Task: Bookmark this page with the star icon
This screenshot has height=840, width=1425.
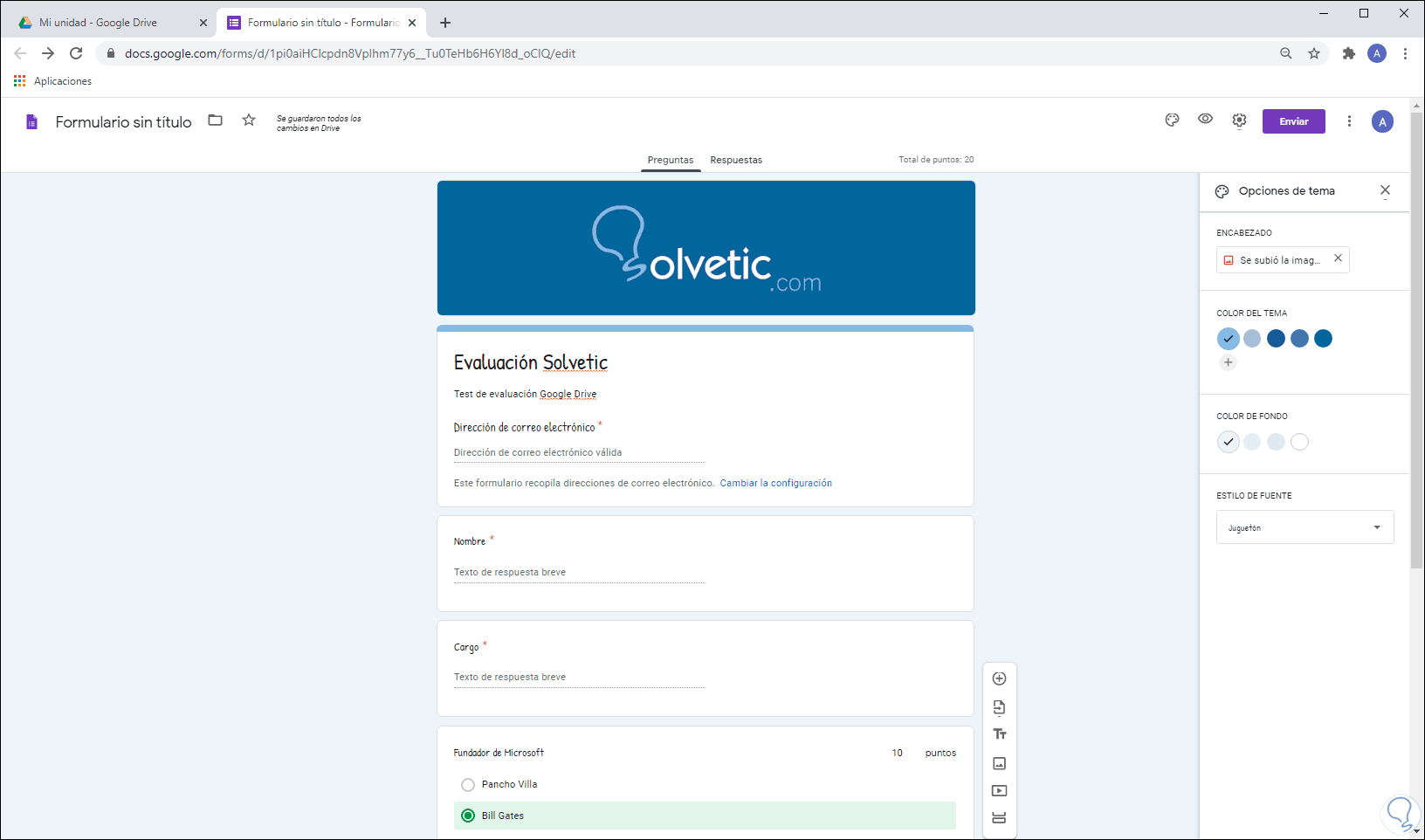Action: (x=1314, y=53)
